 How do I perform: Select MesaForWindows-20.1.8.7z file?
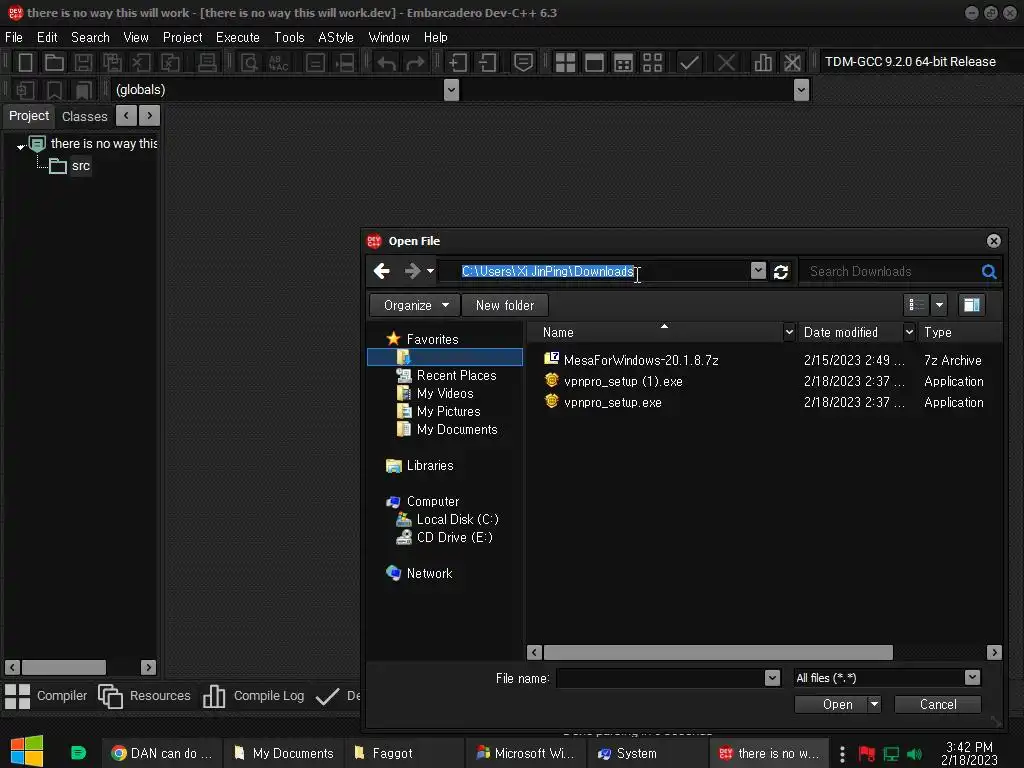[x=641, y=360]
